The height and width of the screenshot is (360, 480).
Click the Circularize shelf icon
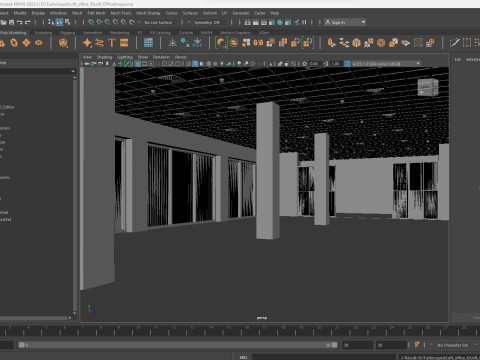381,43
